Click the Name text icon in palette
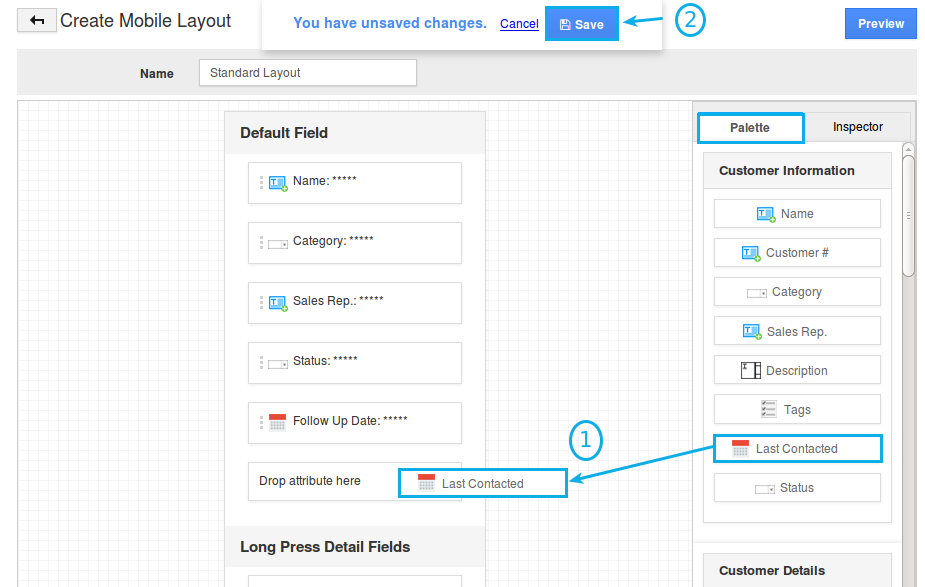 (766, 214)
